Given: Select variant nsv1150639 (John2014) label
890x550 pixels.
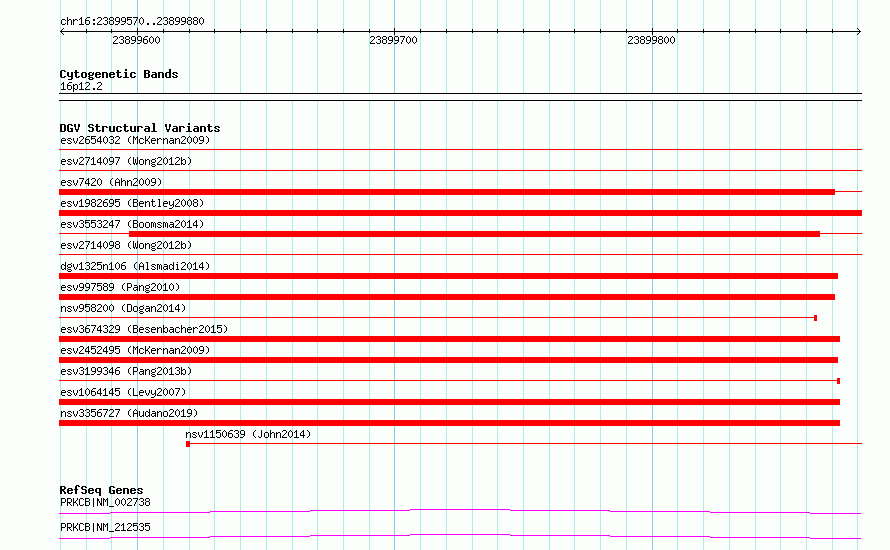Looking at the screenshot, I should point(248,434).
